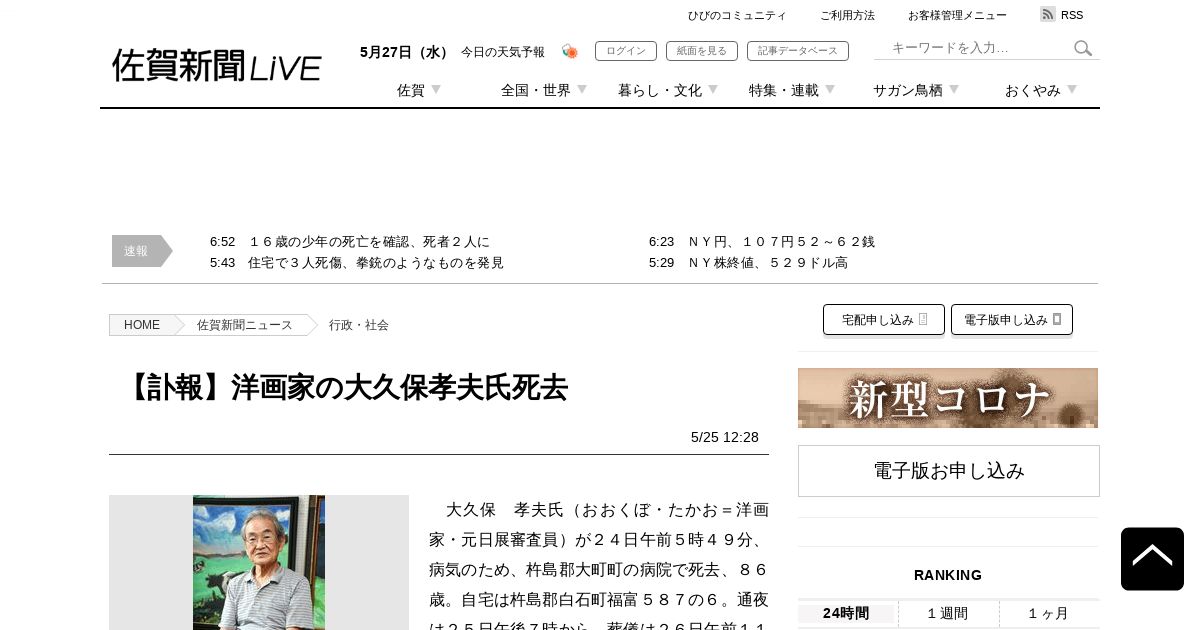Click the article title 洋画家の大久保孝夫氏死去
Viewport: 1200px width, 630px height.
[x=346, y=388]
